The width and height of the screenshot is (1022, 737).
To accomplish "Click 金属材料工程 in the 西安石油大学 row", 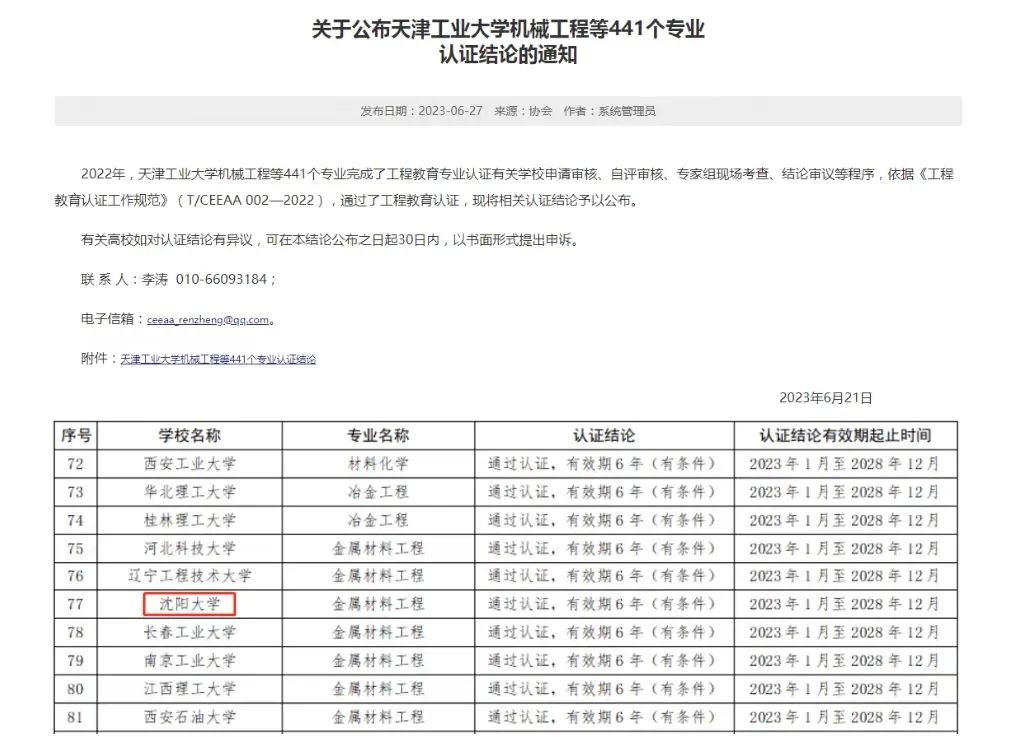I will pyautogui.click(x=378, y=717).
